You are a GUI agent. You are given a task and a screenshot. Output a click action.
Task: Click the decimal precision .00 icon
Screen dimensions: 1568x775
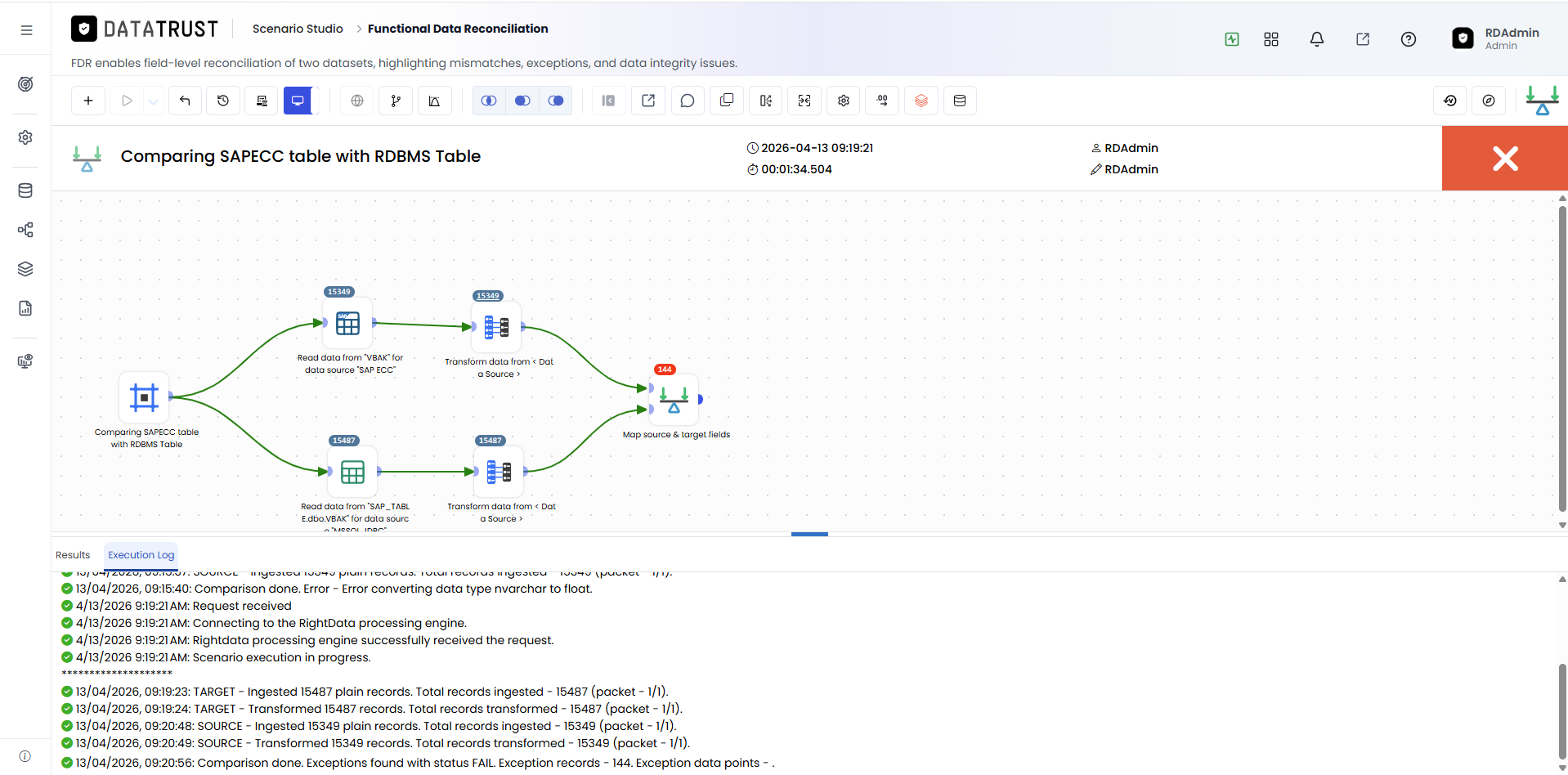[x=882, y=101]
